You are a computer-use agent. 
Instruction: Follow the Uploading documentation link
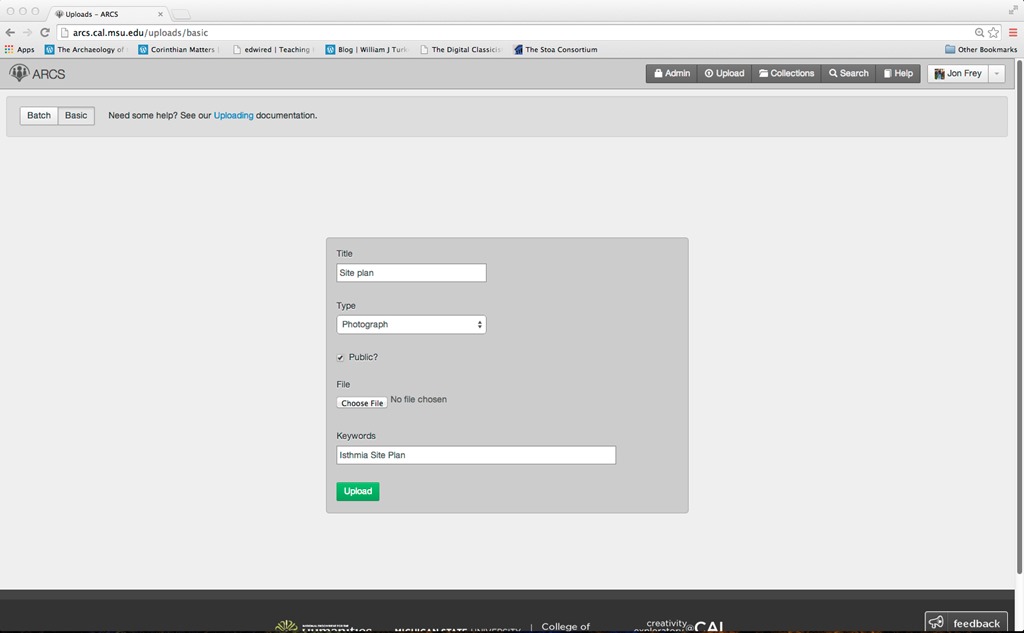(x=233, y=116)
